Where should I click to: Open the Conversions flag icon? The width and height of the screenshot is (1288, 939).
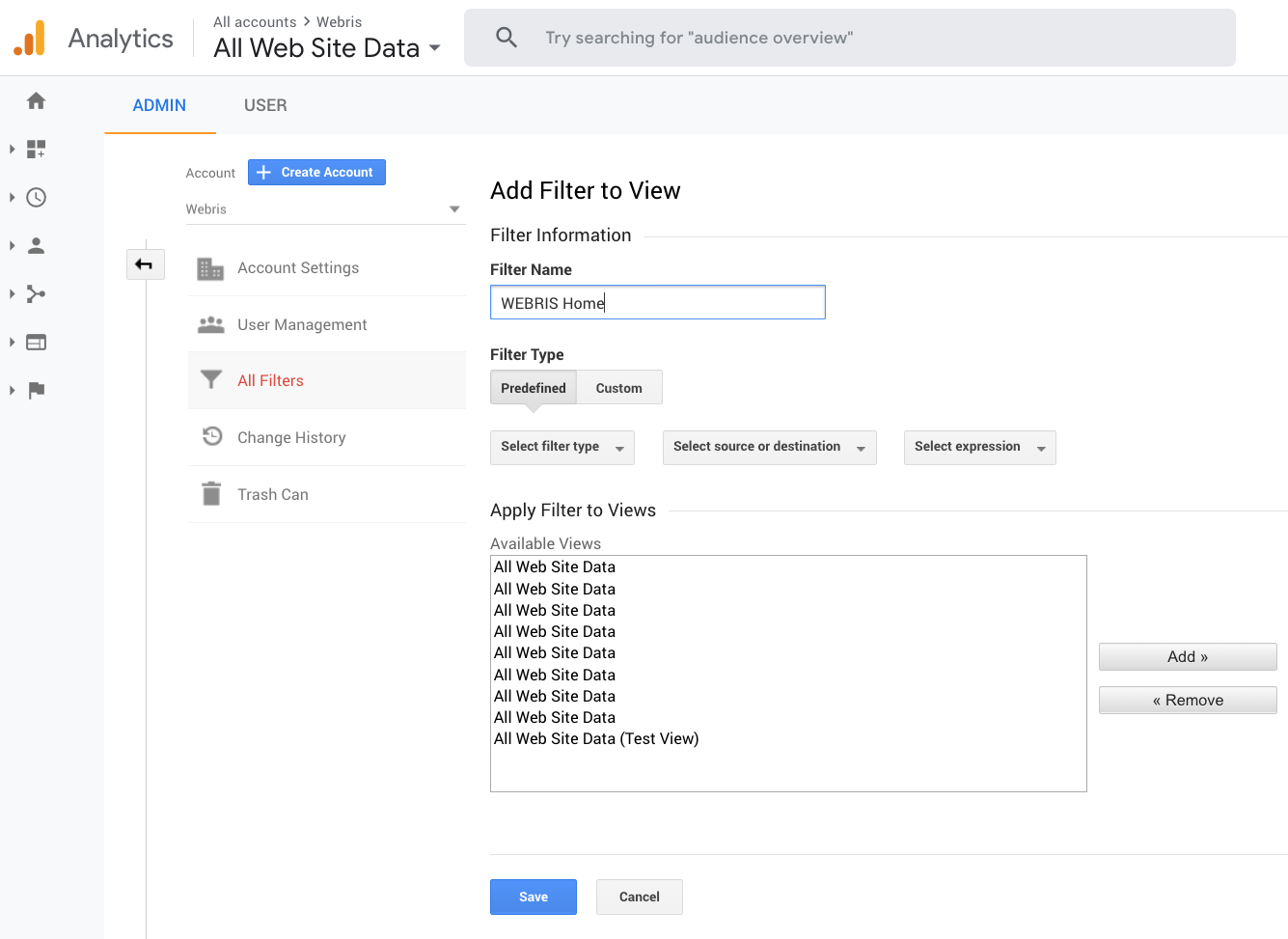coord(37,391)
